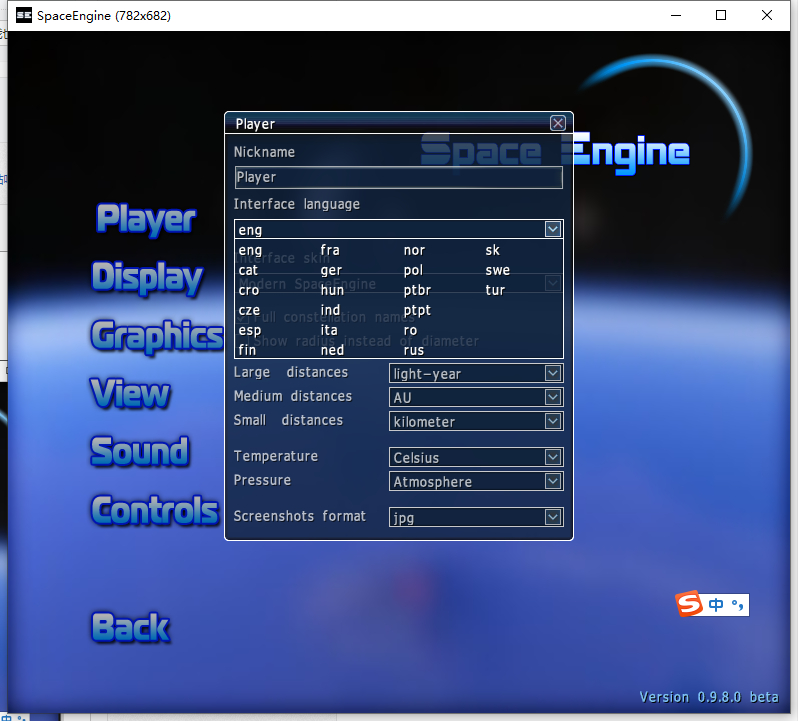The width and height of the screenshot is (798, 721).
Task: Select 'rus' language option
Action: click(413, 350)
